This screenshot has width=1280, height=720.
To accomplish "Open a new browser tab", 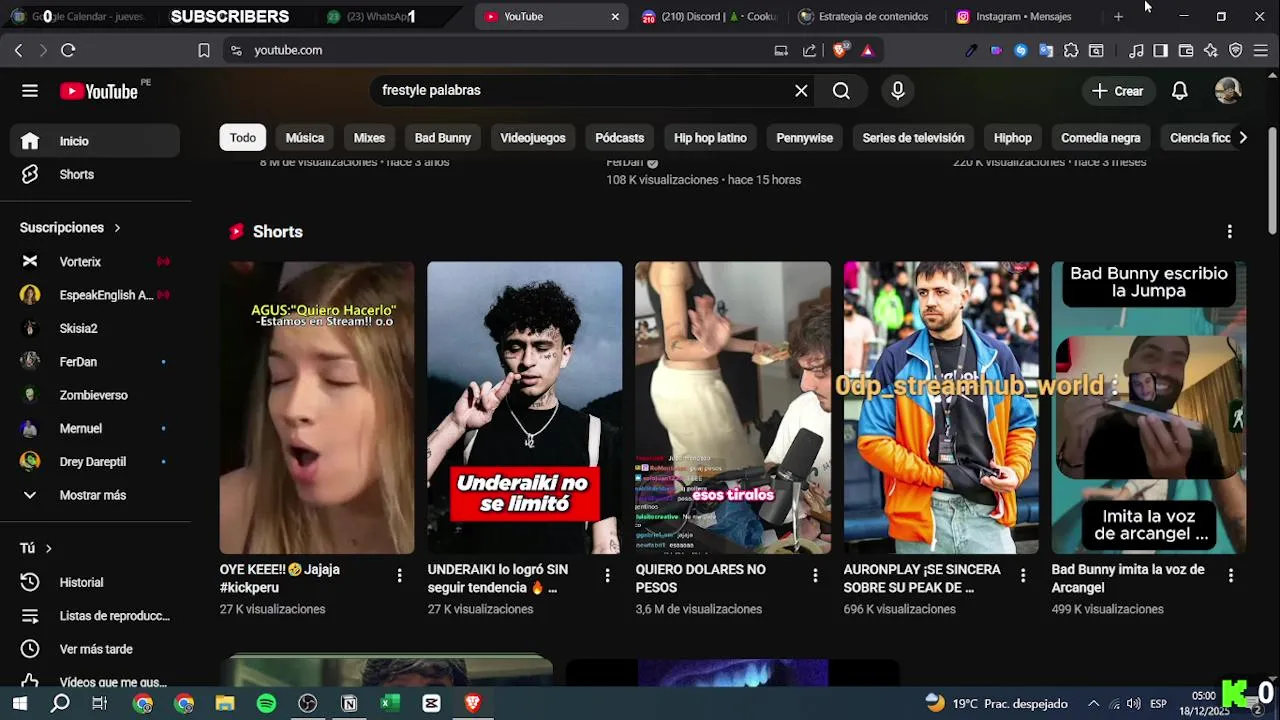I will (1118, 17).
